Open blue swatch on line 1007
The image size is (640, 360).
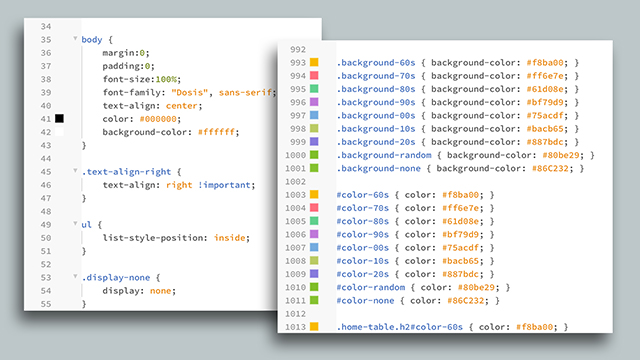point(314,247)
